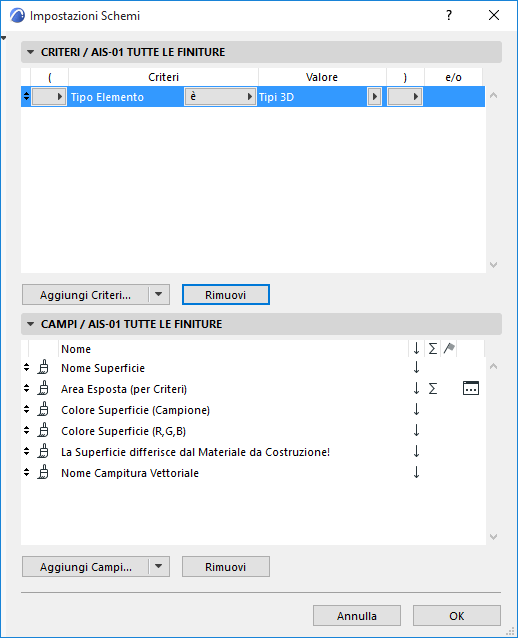Click the question mark help icon

[x=449, y=15]
